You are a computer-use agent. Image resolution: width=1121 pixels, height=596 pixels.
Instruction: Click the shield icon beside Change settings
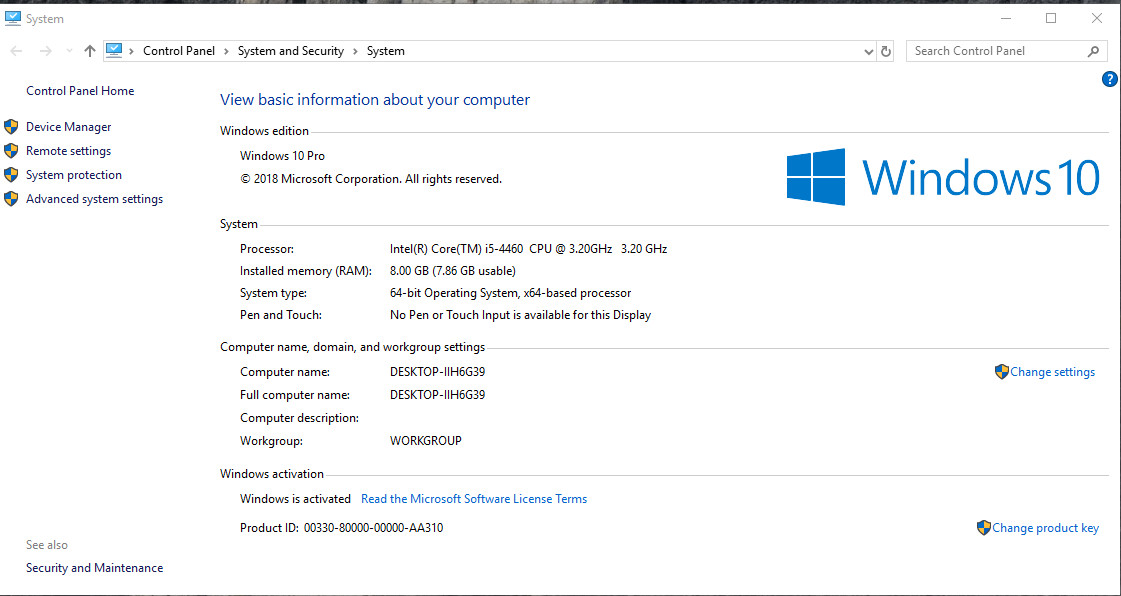pos(1001,372)
